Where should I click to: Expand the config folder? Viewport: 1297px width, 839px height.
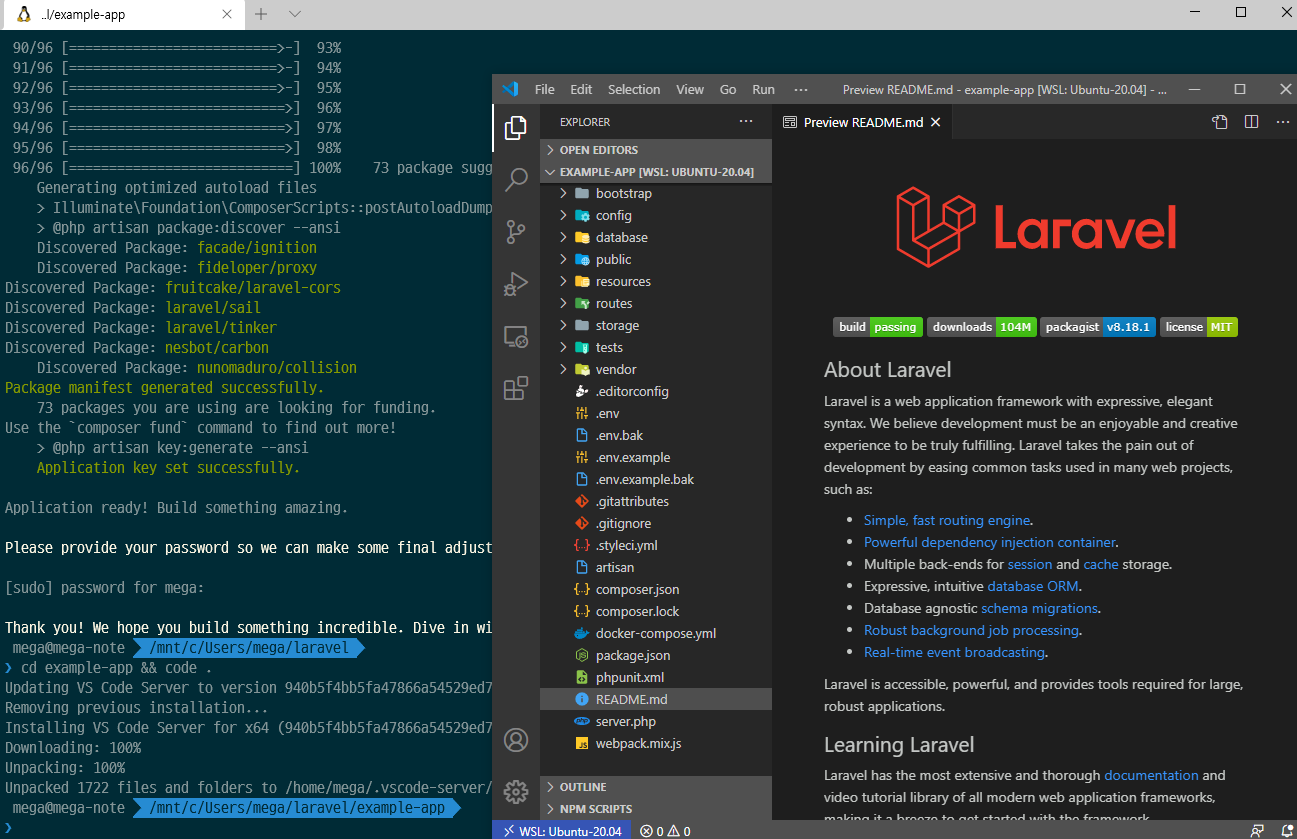656,215
